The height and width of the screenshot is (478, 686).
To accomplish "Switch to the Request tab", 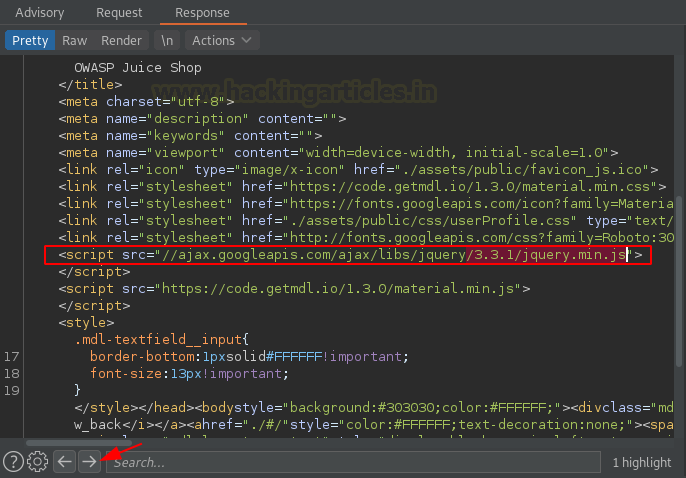I will (119, 13).
